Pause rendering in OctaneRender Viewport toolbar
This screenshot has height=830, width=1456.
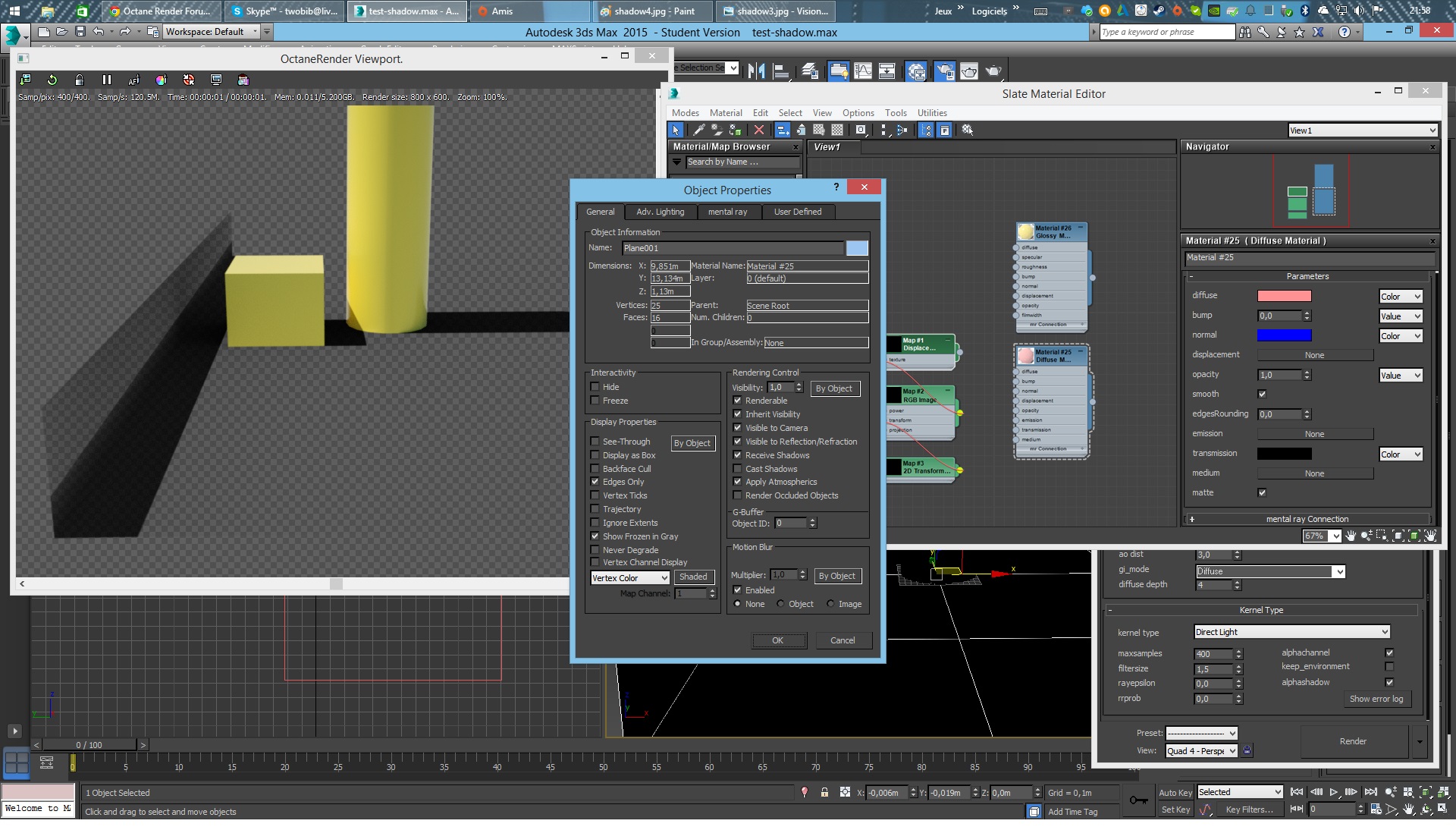pos(106,80)
